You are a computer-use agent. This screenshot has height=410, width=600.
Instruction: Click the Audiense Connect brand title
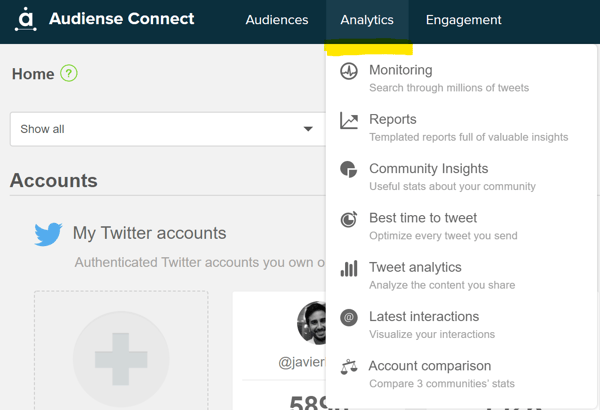click(122, 19)
